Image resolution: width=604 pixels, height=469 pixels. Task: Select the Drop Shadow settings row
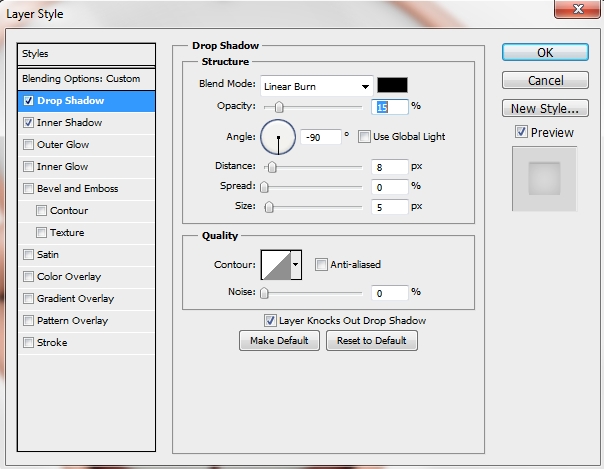point(86,101)
